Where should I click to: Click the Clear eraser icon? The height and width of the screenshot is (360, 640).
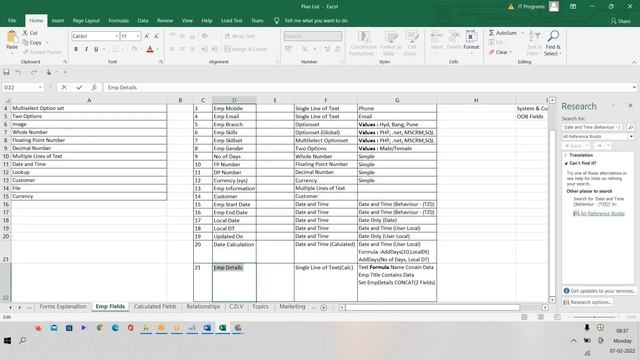pyautogui.click(x=492, y=52)
